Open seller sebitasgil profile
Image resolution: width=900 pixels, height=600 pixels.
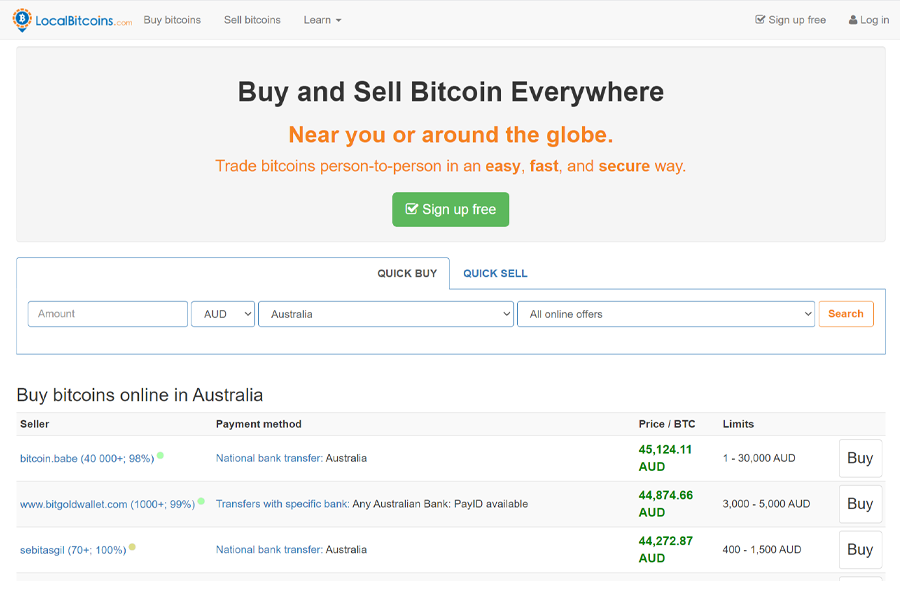click(x=73, y=550)
